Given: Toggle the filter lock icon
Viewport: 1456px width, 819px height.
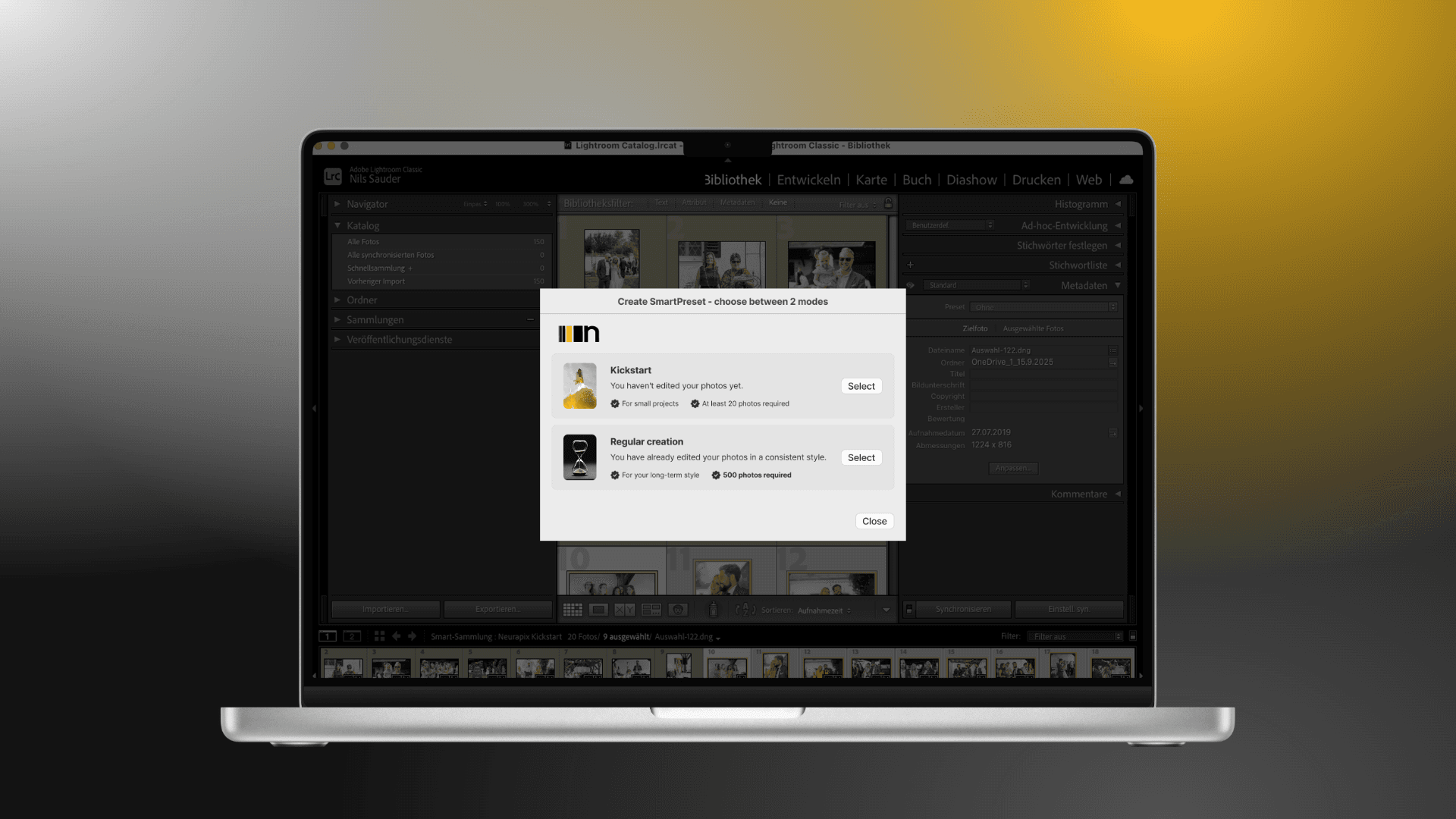Looking at the screenshot, I should [888, 203].
